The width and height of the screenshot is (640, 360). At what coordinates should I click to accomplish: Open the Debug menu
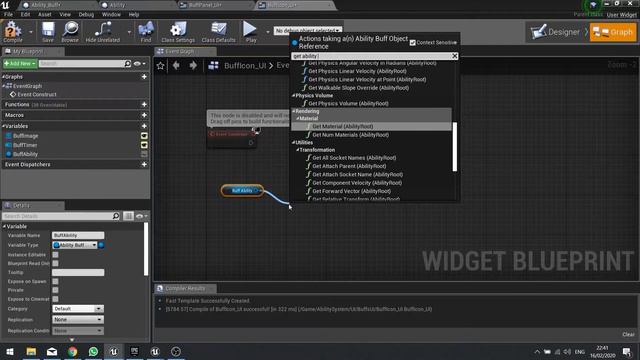pos(86,14)
